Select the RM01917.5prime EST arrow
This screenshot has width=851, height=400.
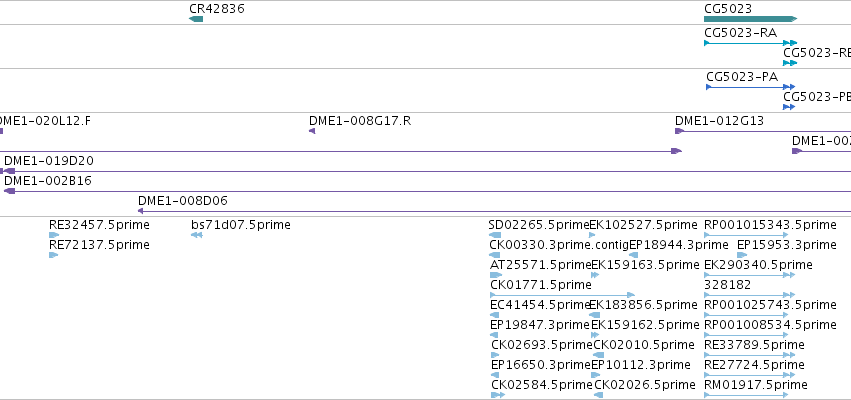pyautogui.click(x=750, y=395)
